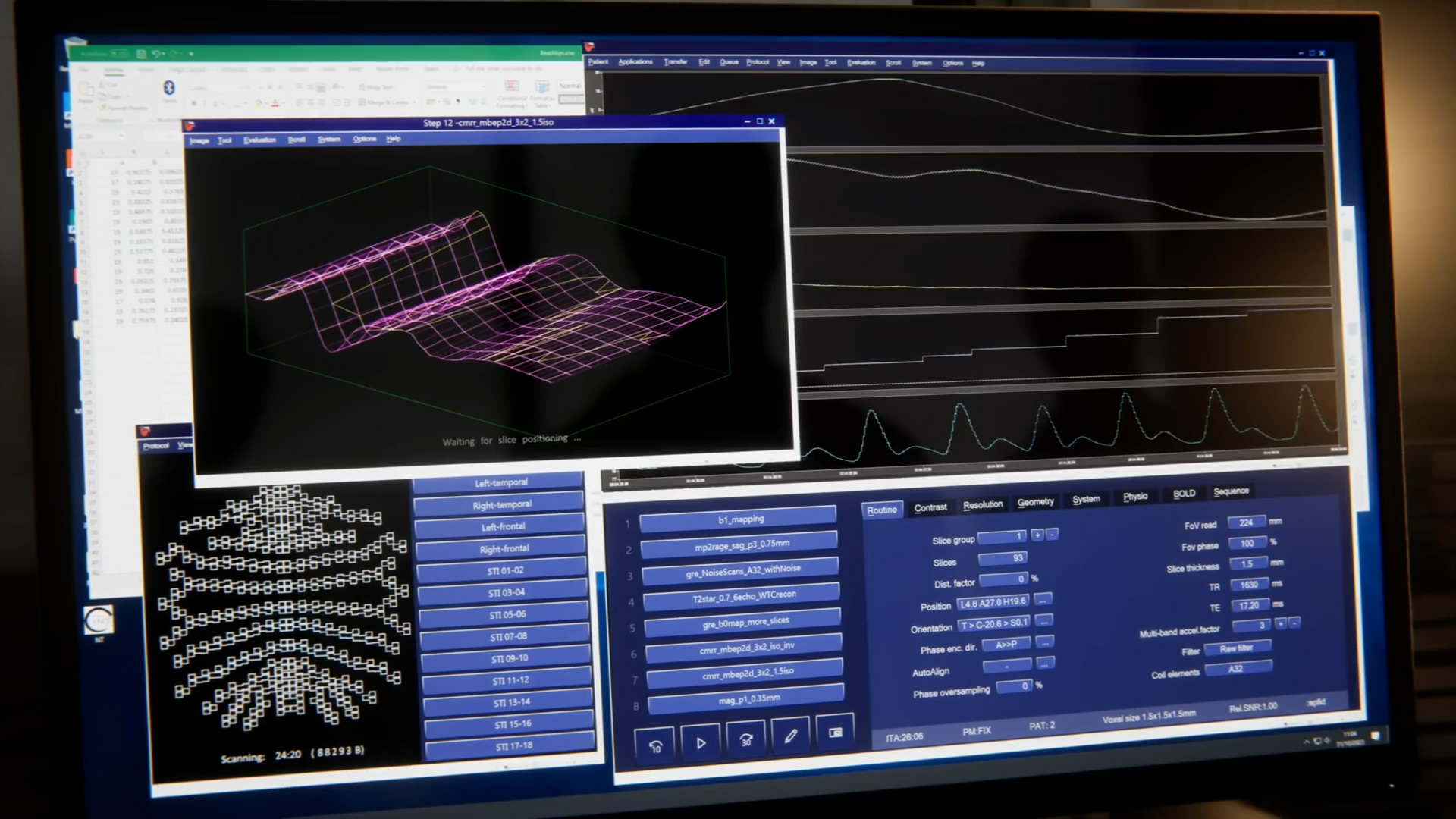
Task: Open the Coil elements A32 selector
Action: (1236, 669)
